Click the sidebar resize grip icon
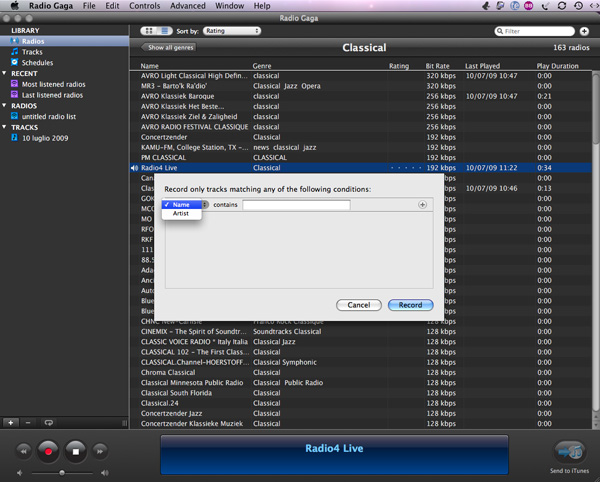 coord(124,423)
